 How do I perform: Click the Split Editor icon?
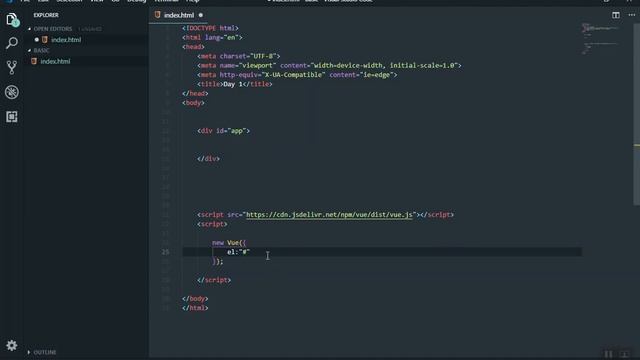pos(616,15)
